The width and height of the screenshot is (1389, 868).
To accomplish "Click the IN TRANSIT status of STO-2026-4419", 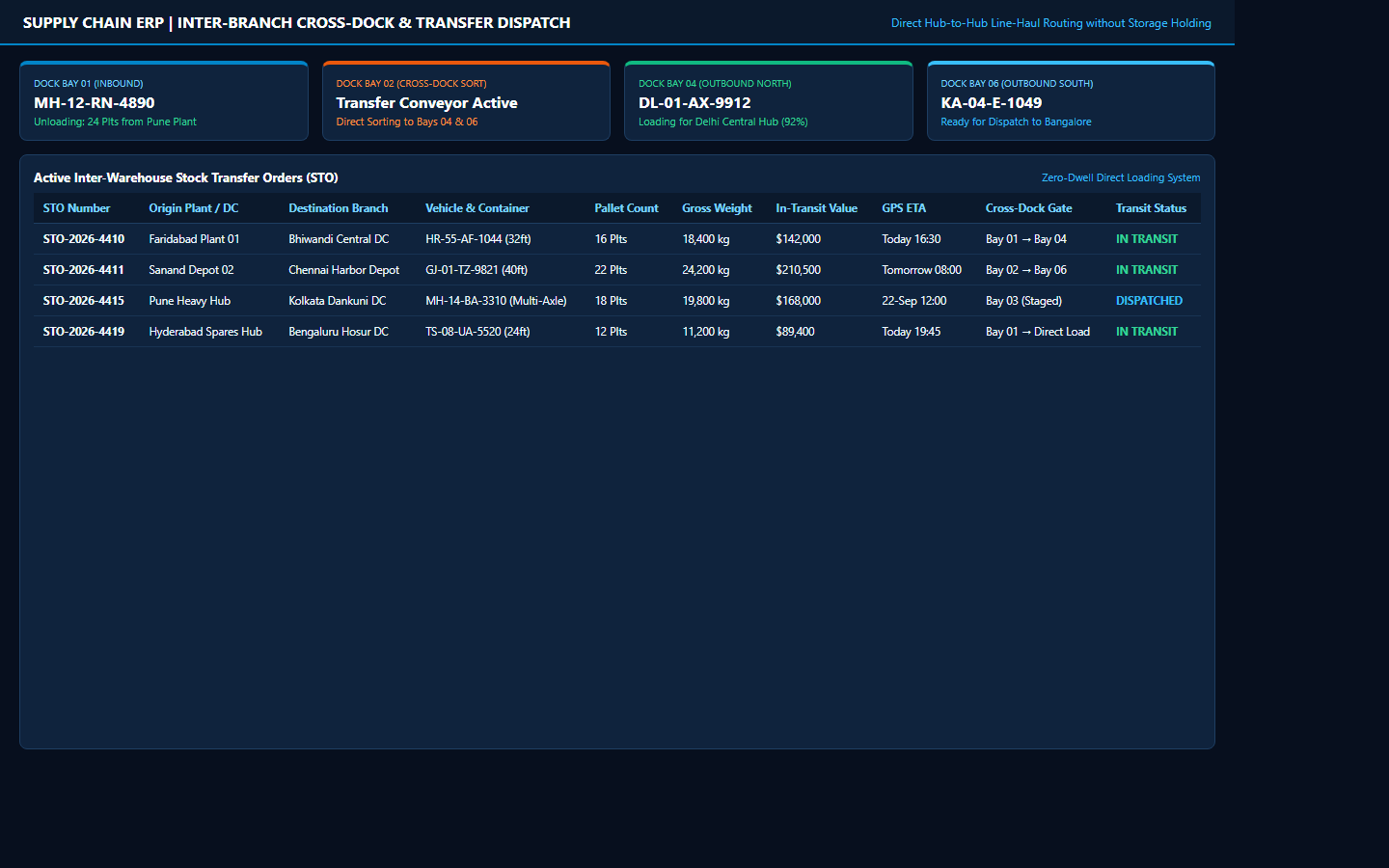I will click(1147, 332).
